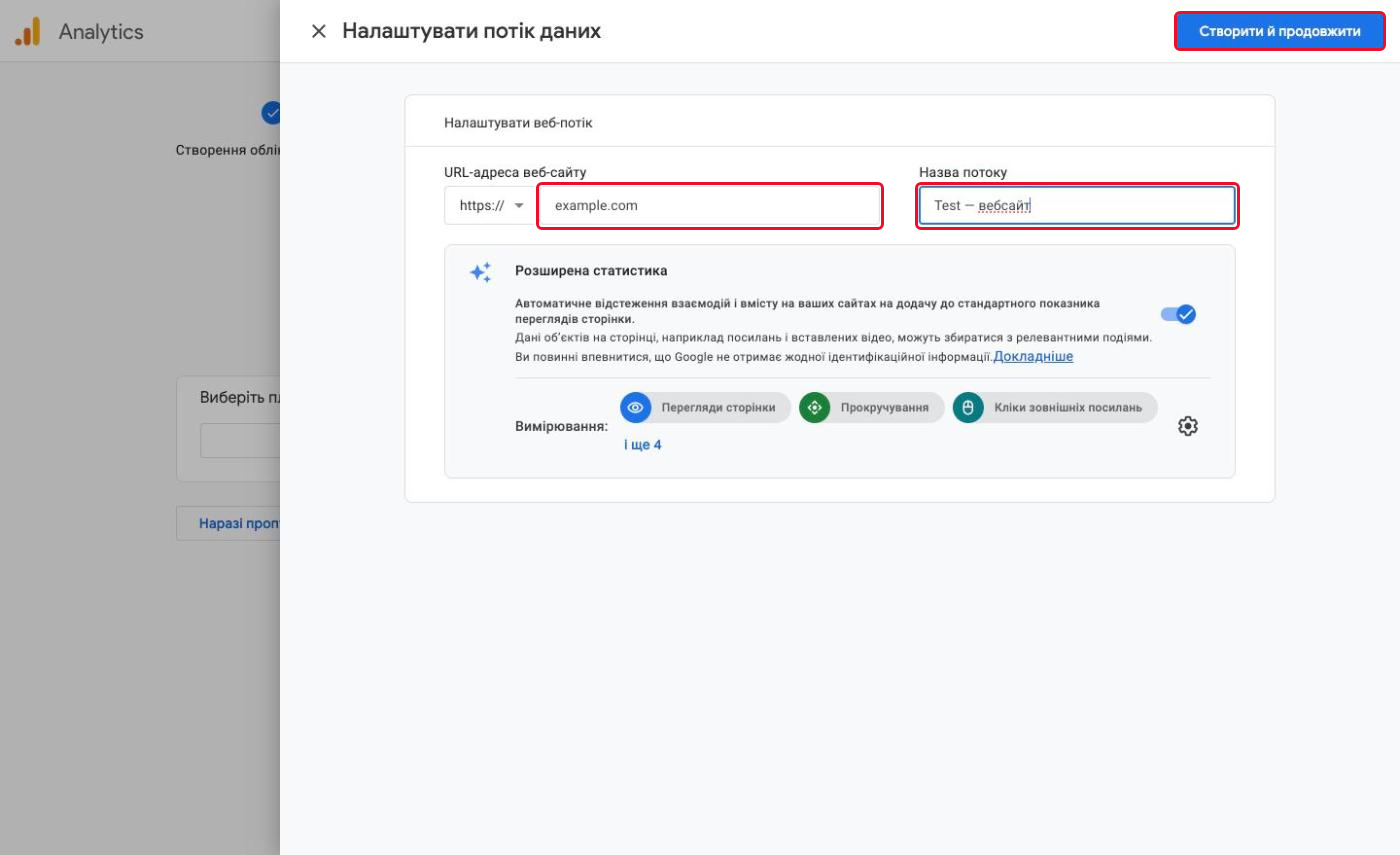
Task: Click the Прокручування chip label
Action: [x=885, y=407]
